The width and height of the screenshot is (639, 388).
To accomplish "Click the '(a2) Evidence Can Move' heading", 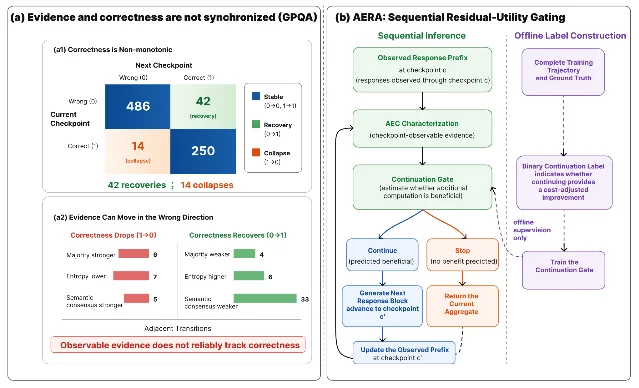I will (x=133, y=217).
